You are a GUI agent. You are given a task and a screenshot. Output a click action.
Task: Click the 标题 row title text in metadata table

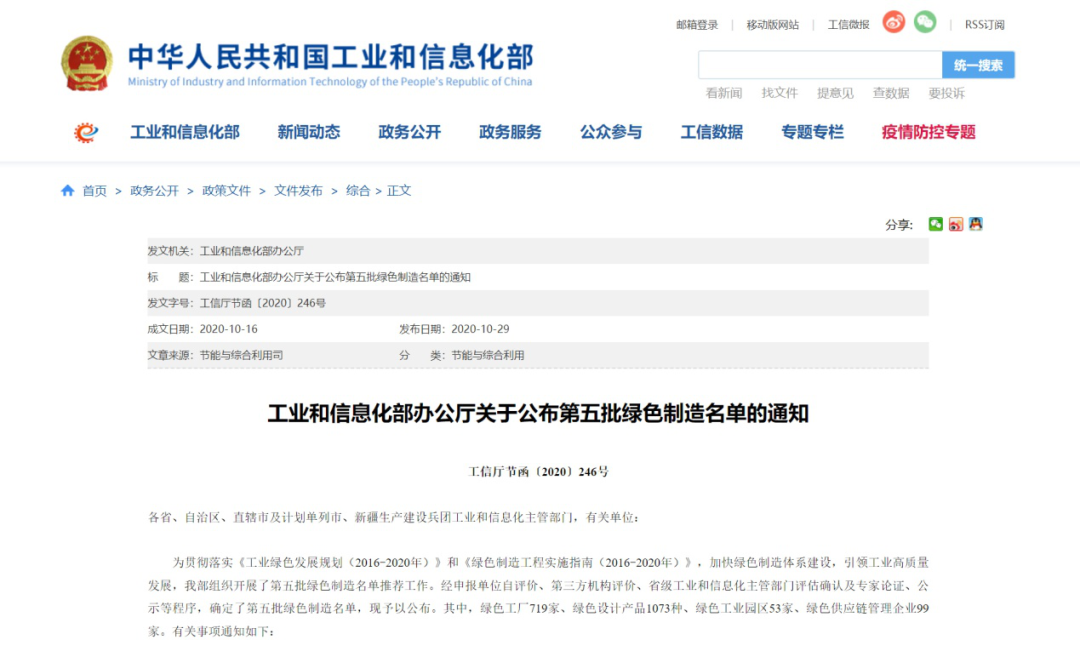pos(335,277)
